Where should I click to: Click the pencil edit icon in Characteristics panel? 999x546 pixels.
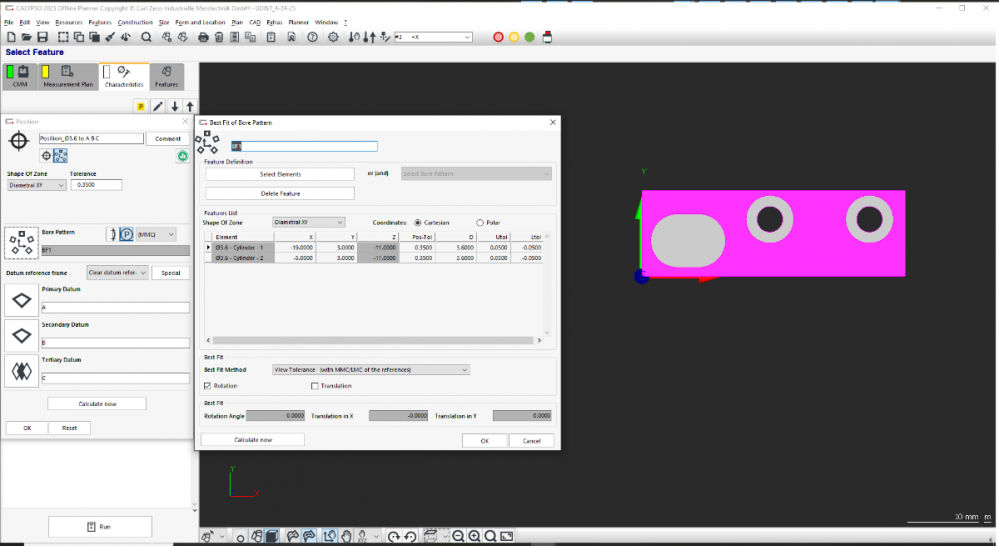[157, 106]
